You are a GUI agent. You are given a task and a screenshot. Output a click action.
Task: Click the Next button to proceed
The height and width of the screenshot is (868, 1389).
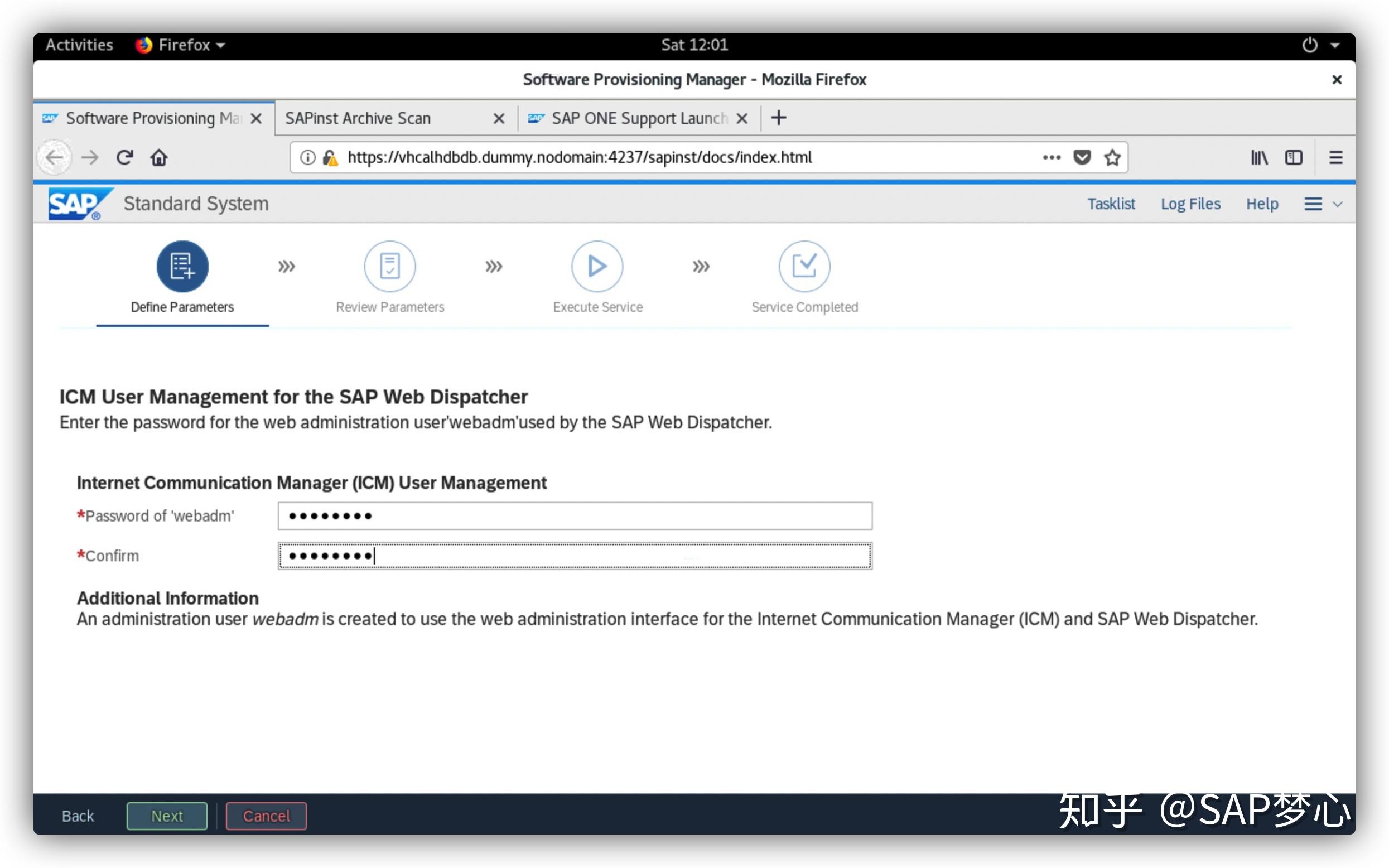166,815
